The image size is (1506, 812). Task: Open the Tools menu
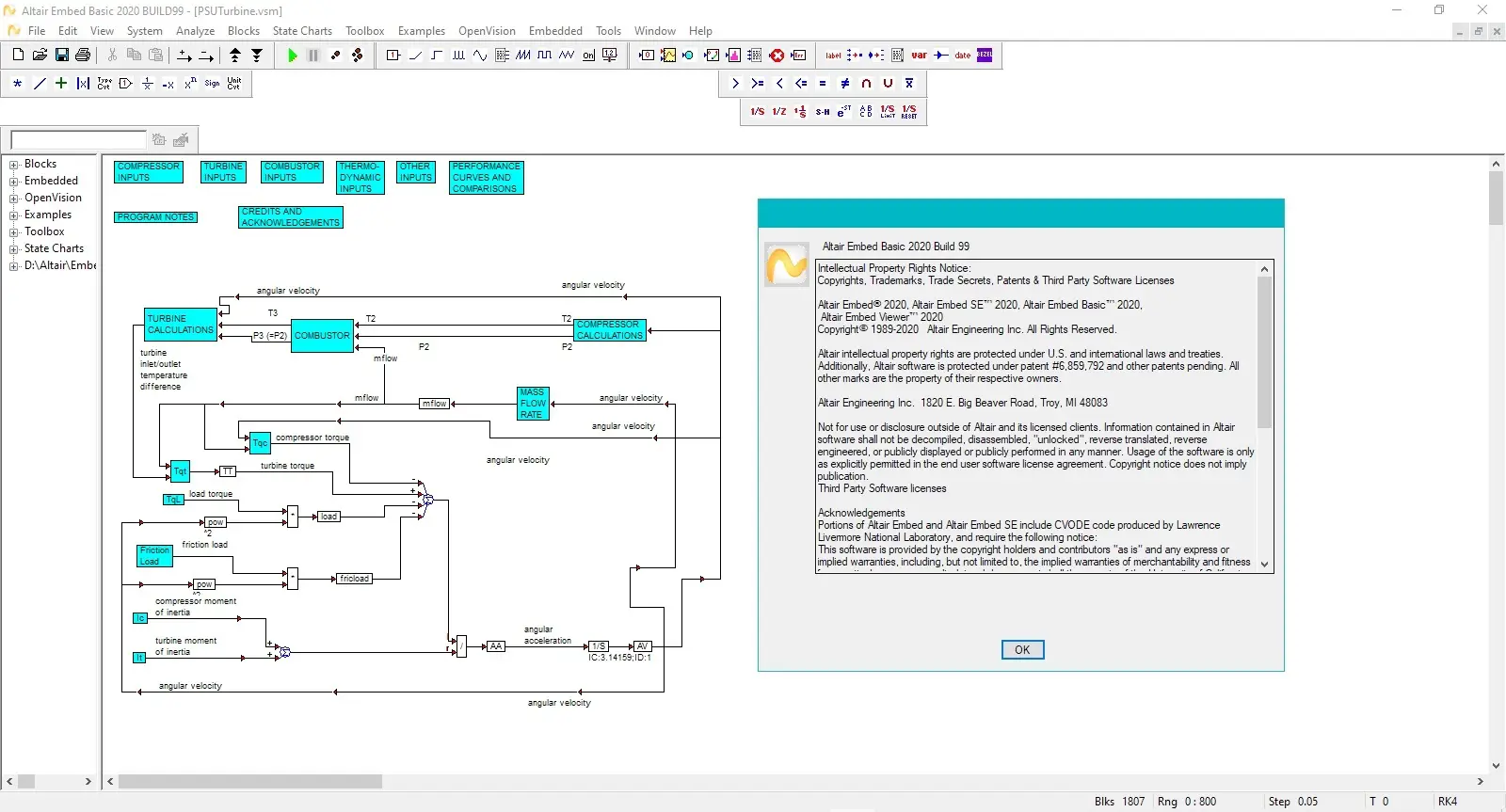pyautogui.click(x=608, y=31)
